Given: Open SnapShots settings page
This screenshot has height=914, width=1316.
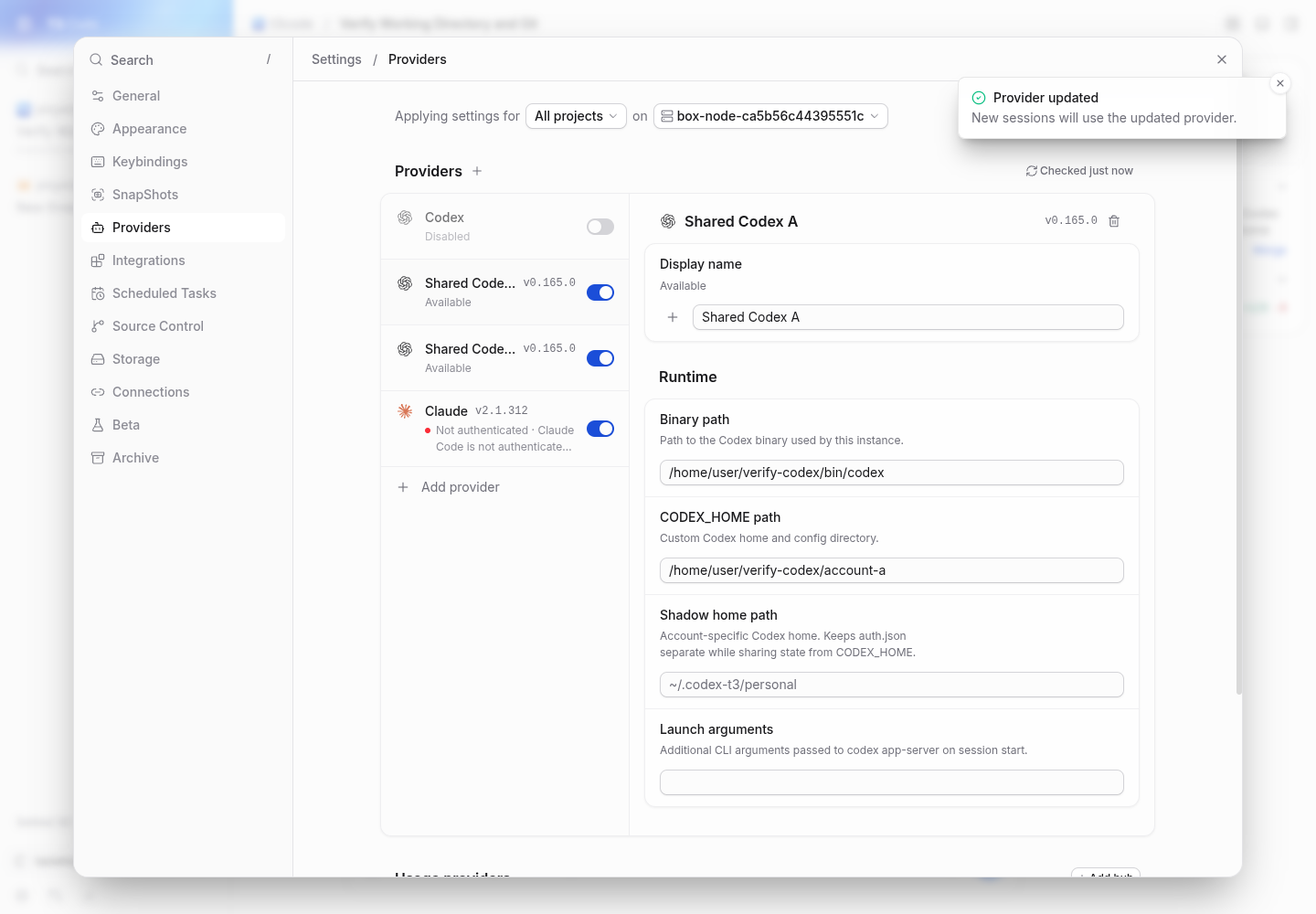Looking at the screenshot, I should click(x=183, y=195).
